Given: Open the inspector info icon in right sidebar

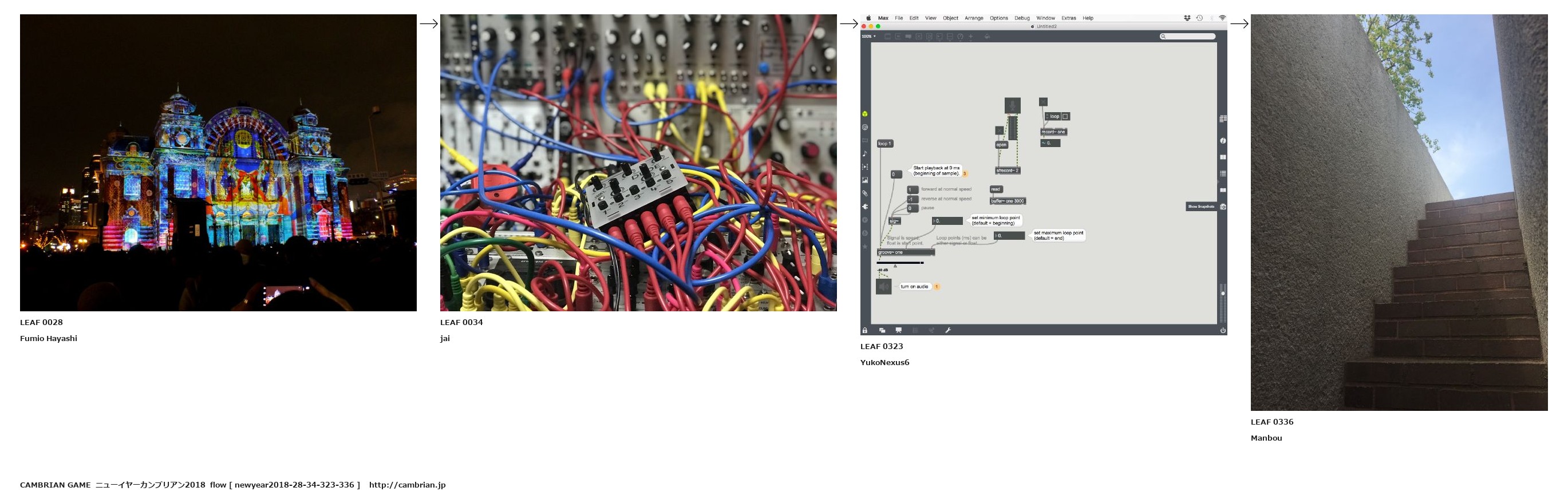Looking at the screenshot, I should pyautogui.click(x=1222, y=141).
